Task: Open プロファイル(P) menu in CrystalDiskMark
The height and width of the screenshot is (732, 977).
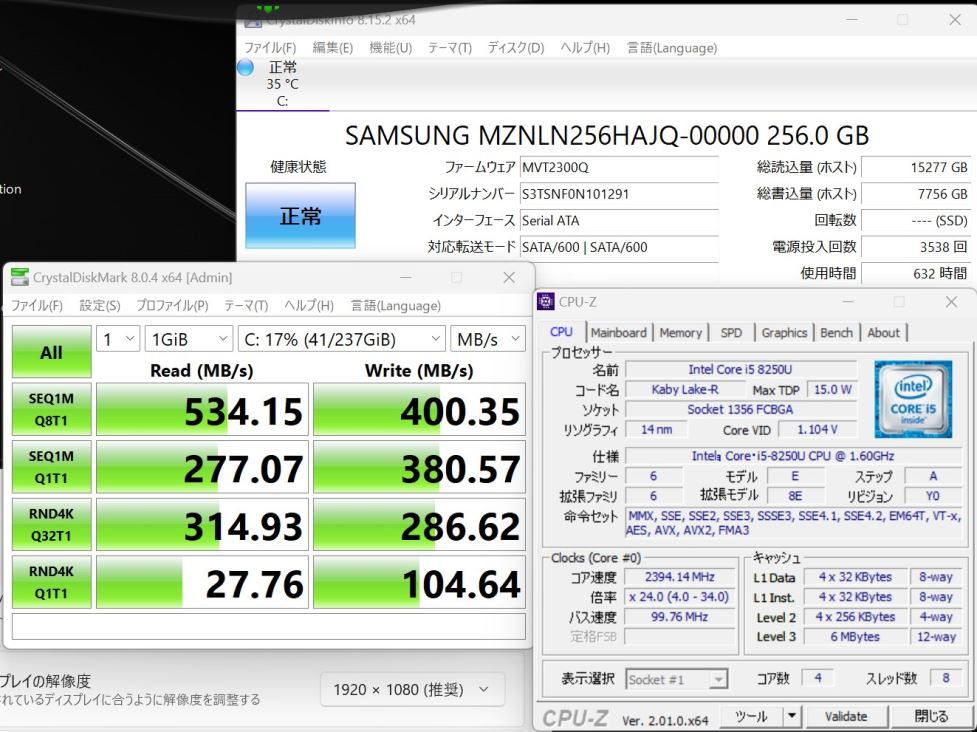Action: tap(172, 306)
